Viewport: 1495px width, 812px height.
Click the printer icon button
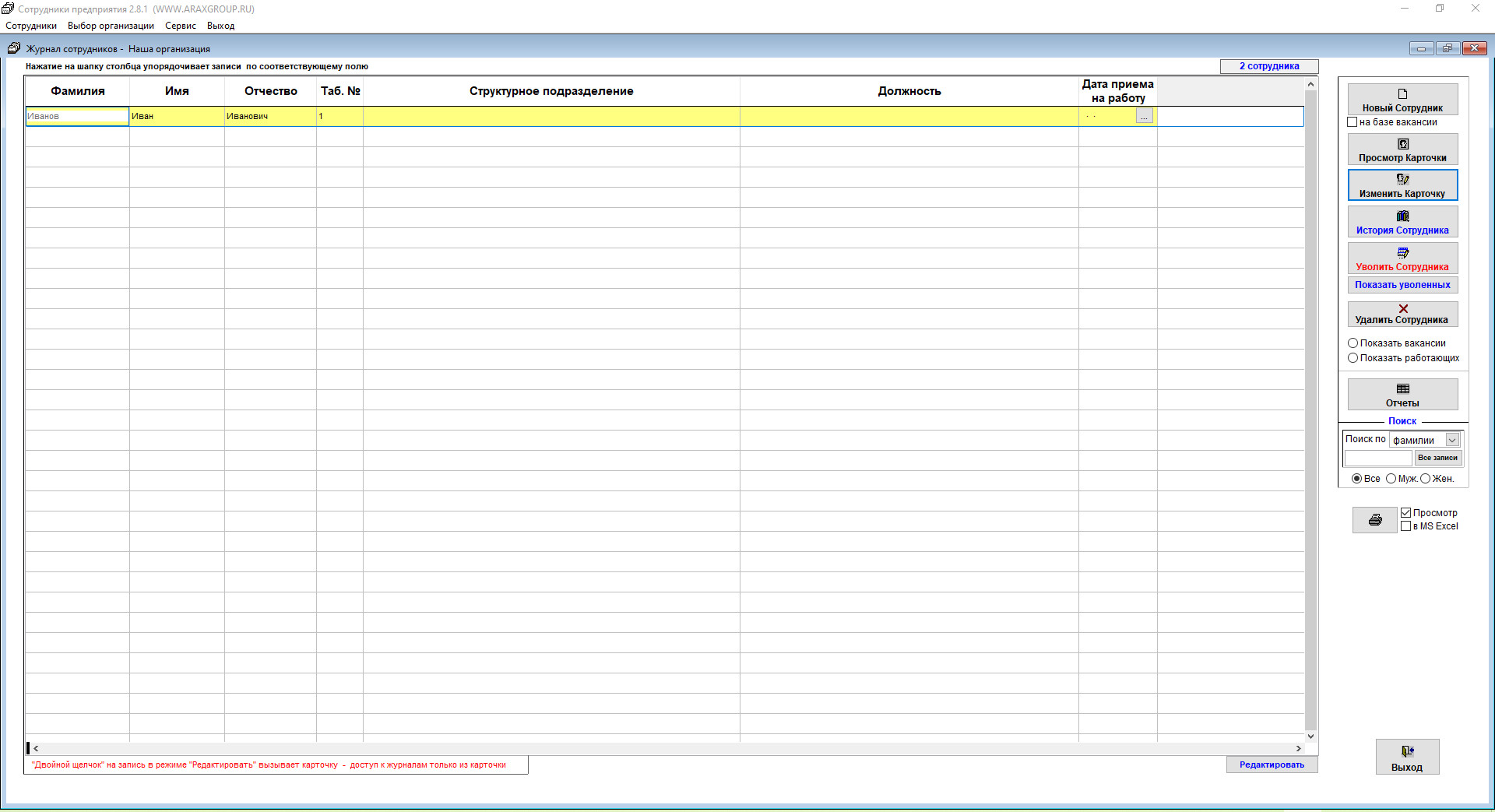coord(1375,520)
